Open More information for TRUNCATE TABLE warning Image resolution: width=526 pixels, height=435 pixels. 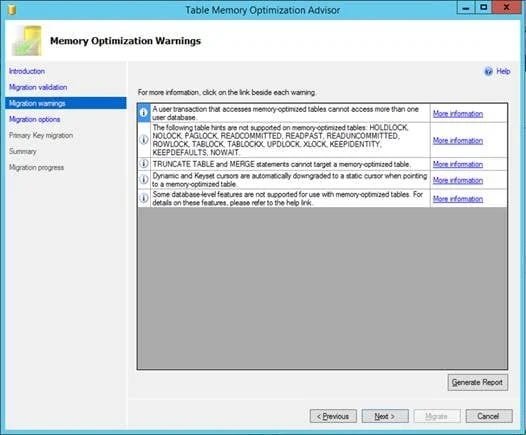point(458,164)
